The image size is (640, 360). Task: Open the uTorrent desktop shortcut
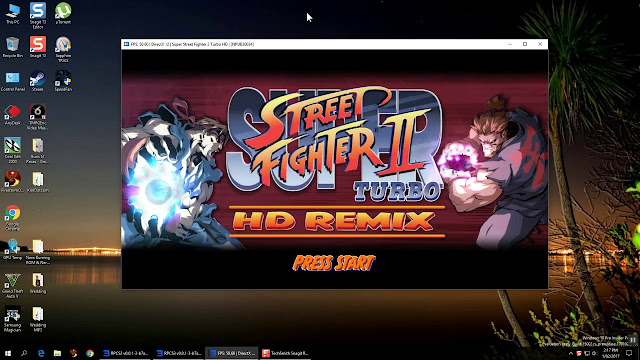coord(63,13)
